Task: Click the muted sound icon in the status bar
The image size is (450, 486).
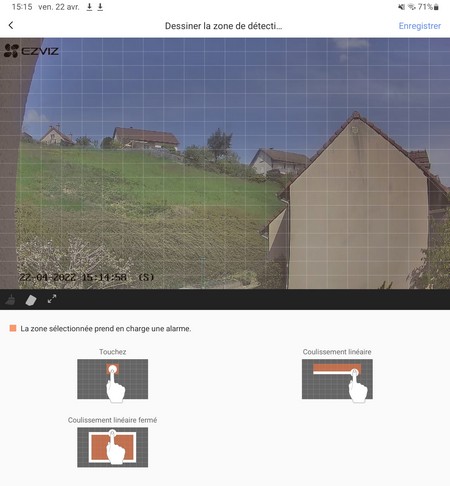Action: pos(402,7)
